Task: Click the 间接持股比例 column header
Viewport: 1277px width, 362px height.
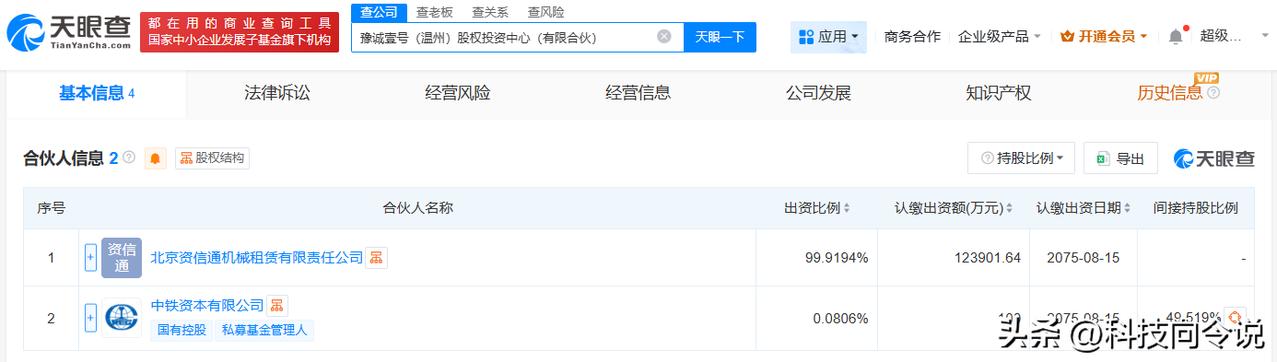Action: [x=1195, y=208]
